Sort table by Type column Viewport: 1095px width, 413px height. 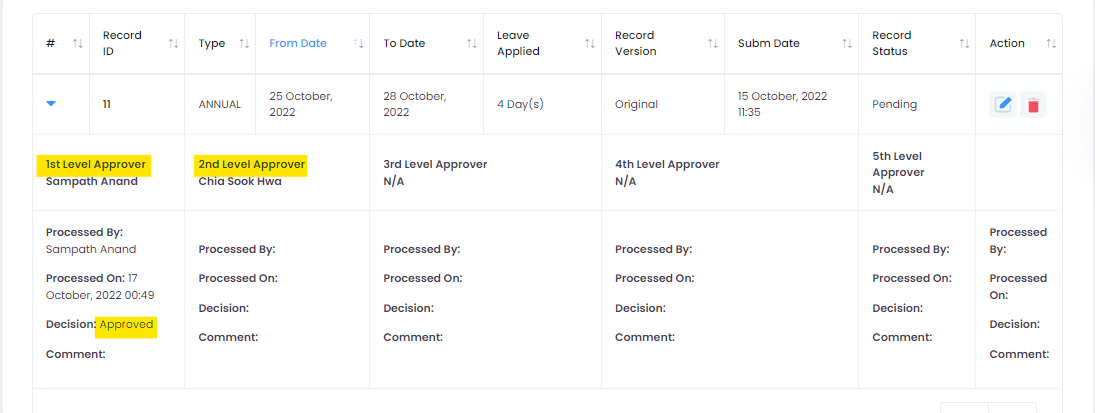[245, 43]
